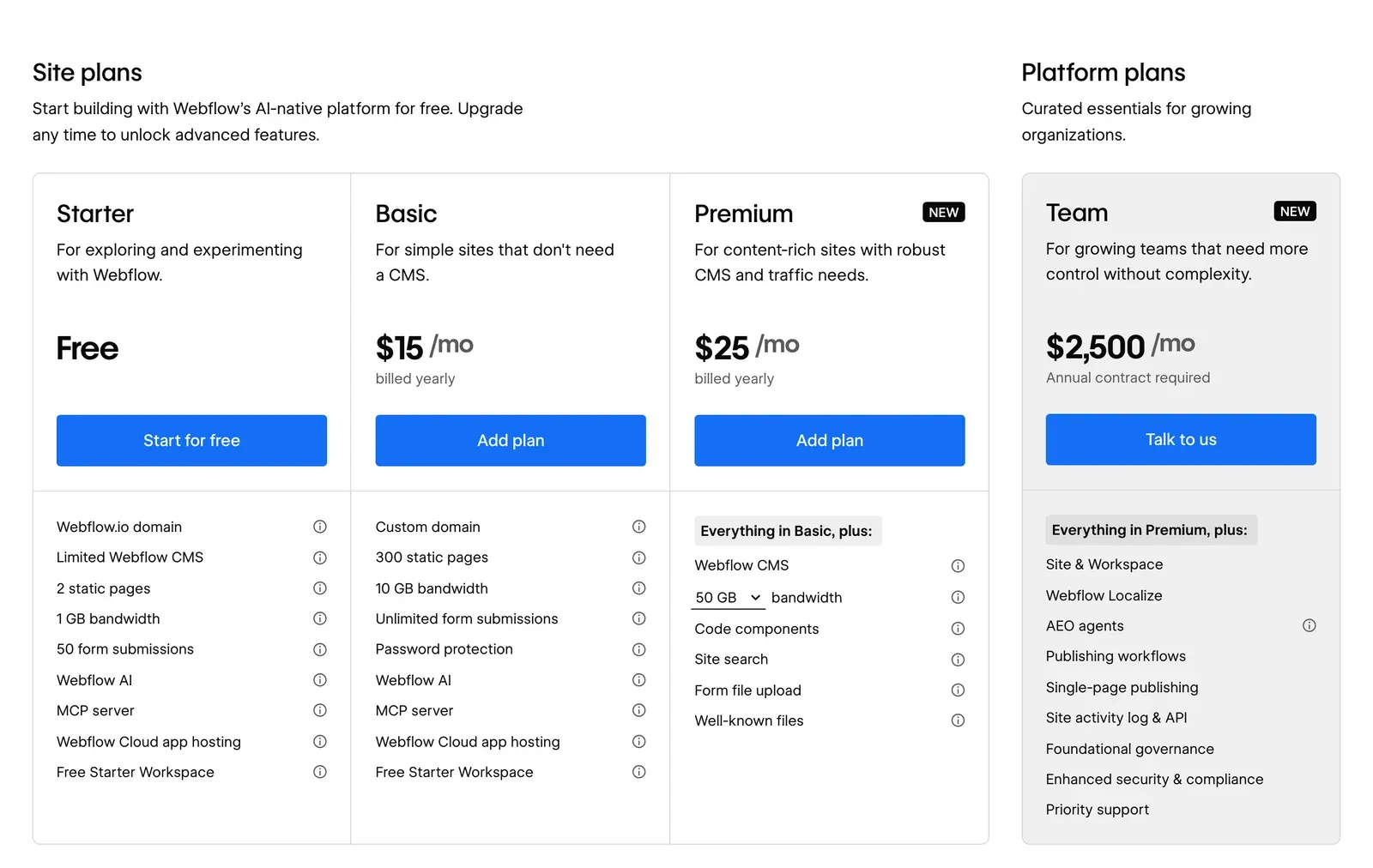Open info icon for 300 static pages
The height and width of the screenshot is (868, 1373).
click(639, 558)
